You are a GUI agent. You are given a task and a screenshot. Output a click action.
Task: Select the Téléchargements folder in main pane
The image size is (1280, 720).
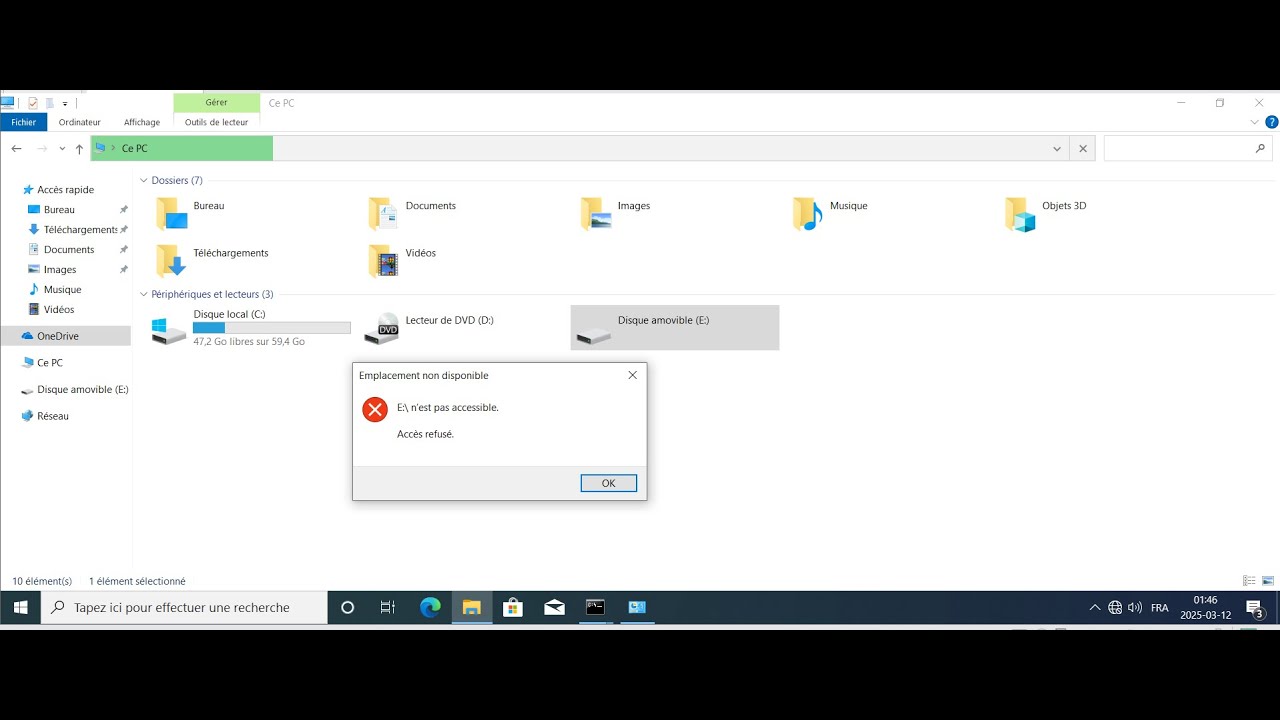[x=212, y=260]
